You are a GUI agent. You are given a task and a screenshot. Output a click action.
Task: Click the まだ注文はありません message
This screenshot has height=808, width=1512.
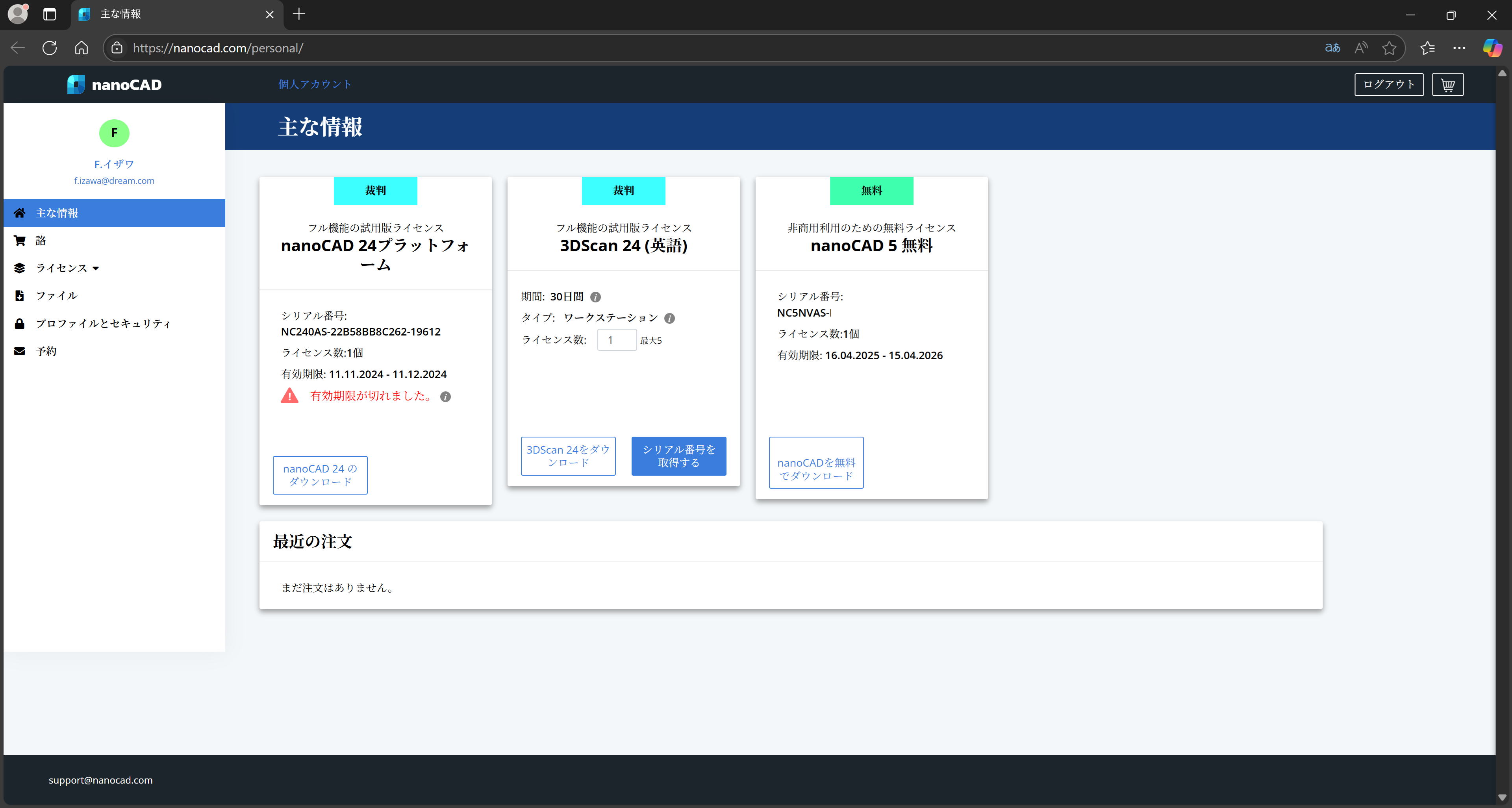(339, 588)
